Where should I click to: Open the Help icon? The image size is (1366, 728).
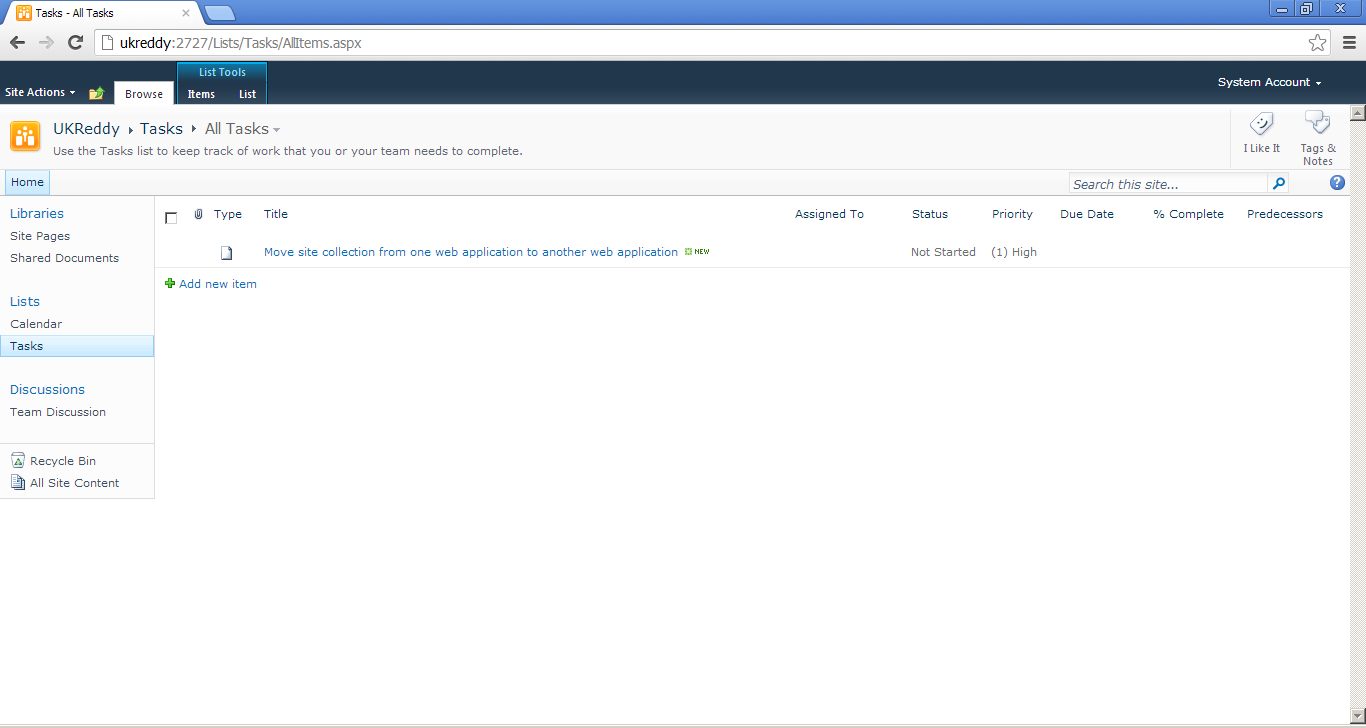pos(1337,182)
